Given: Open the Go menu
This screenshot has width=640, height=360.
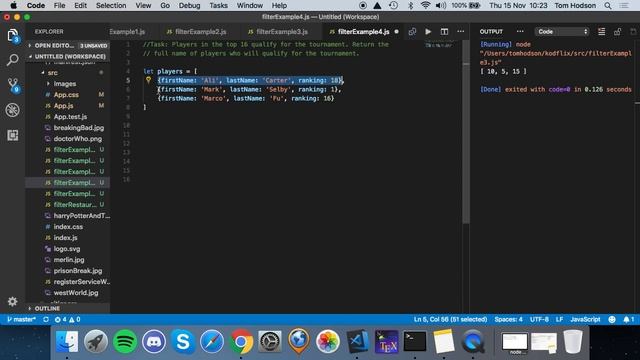Looking at the screenshot, I should coord(165,6).
